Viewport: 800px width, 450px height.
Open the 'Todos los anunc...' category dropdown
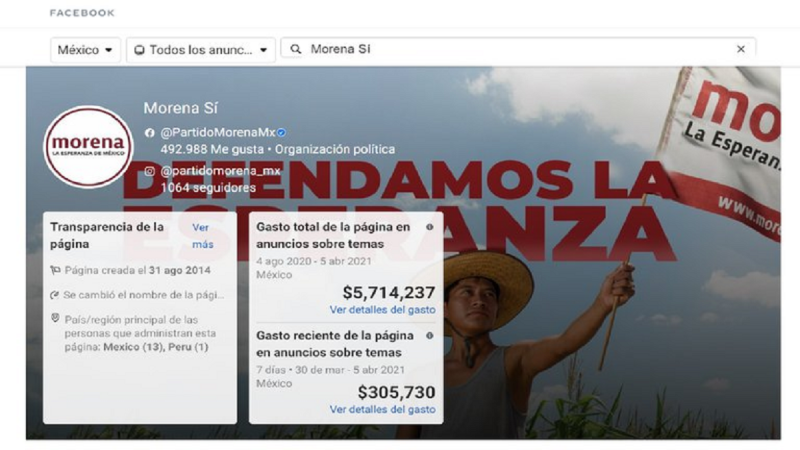pyautogui.click(x=201, y=50)
